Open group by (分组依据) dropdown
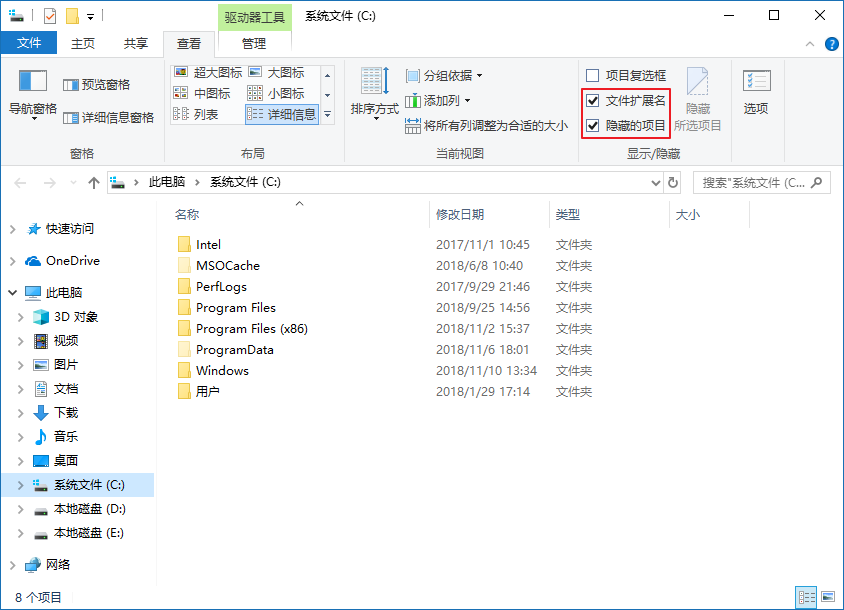Image resolution: width=844 pixels, height=610 pixels. point(444,75)
